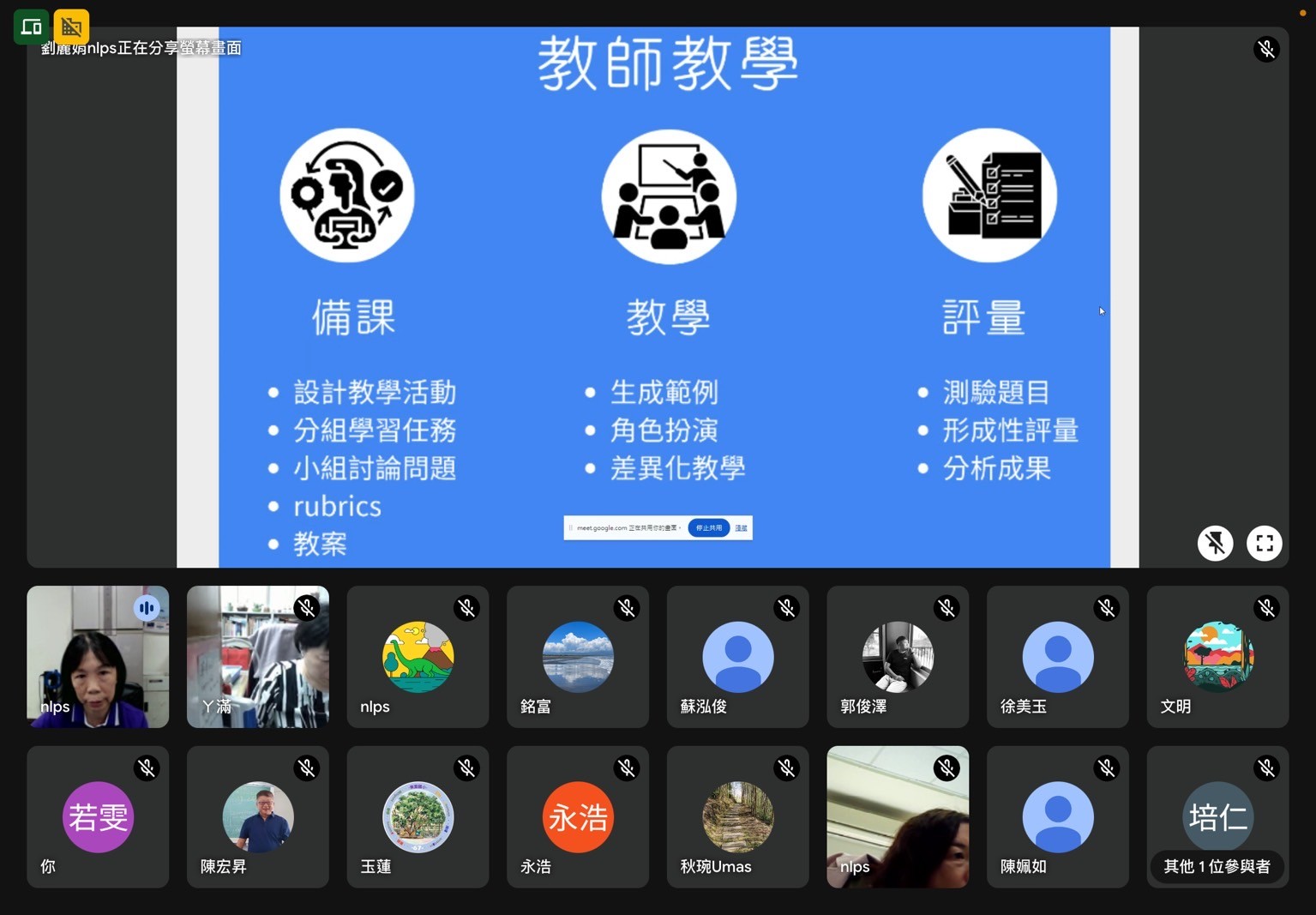Click the muted mic icon on 永浩's tile
Image resolution: width=1316 pixels, height=915 pixels.
(627, 768)
